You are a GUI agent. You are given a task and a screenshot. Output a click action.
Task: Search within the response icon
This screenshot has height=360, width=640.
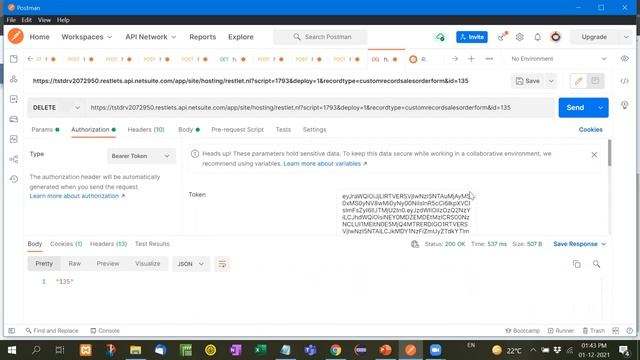tap(596, 264)
